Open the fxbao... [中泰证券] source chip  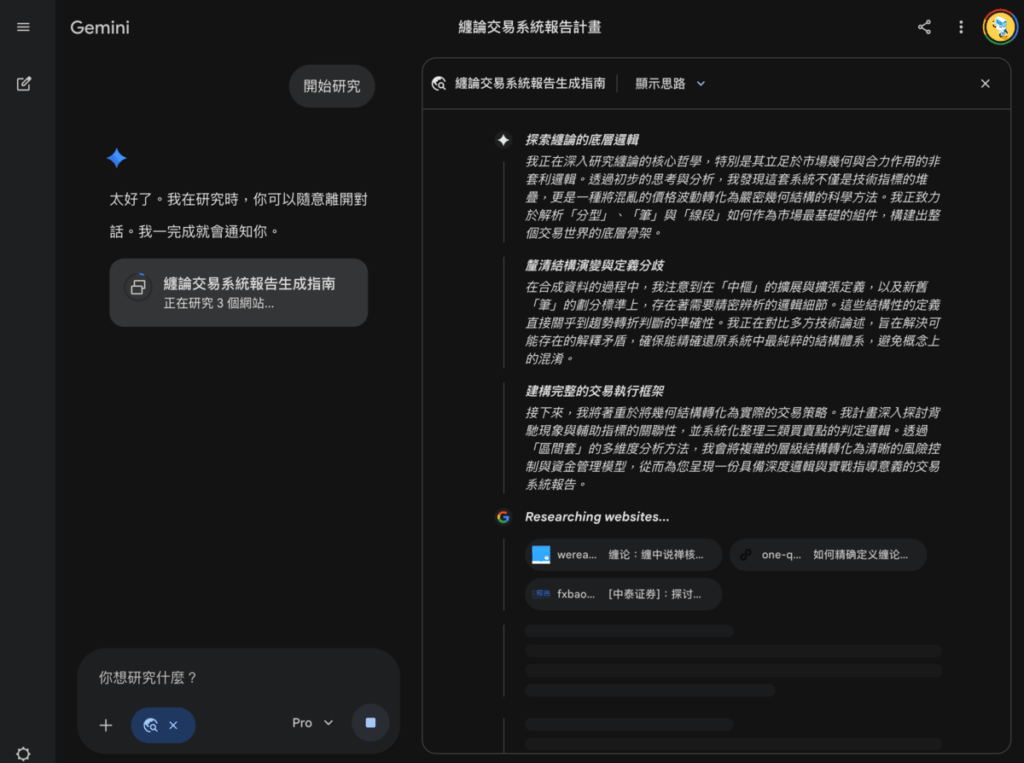[623, 594]
